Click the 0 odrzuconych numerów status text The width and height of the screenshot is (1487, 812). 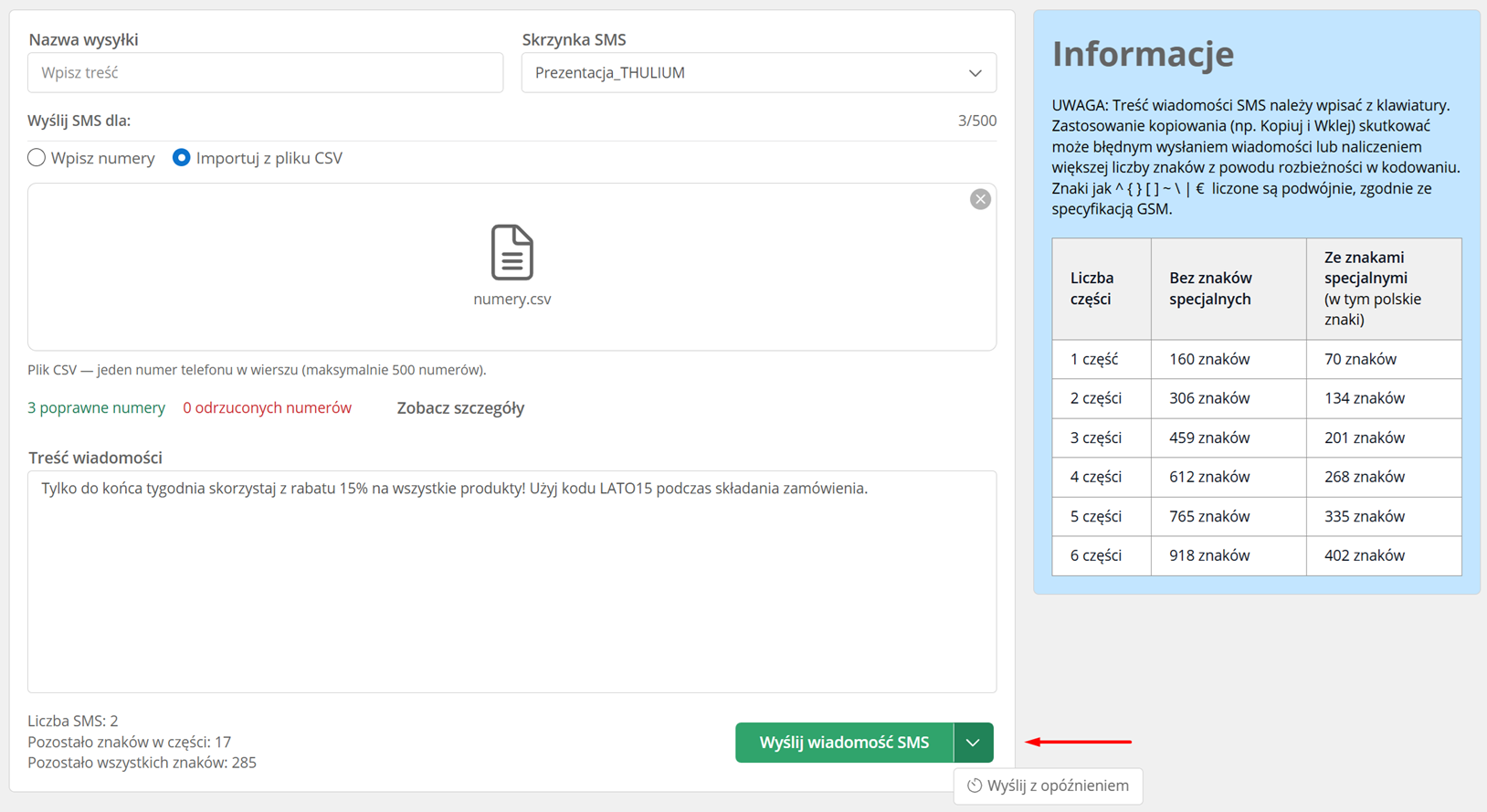267,408
